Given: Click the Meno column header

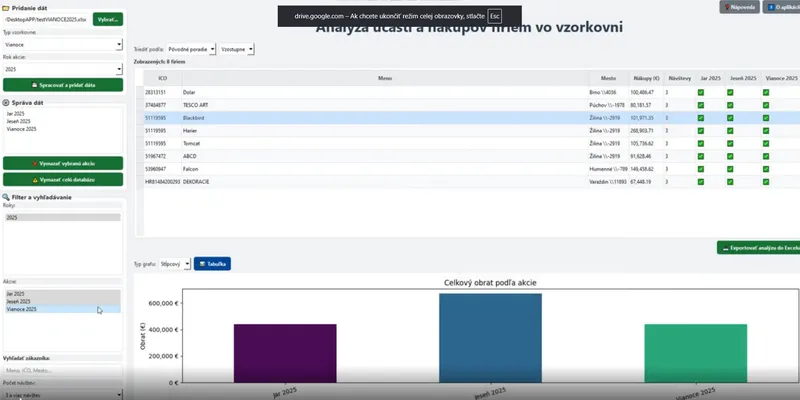Looking at the screenshot, I should point(385,78).
